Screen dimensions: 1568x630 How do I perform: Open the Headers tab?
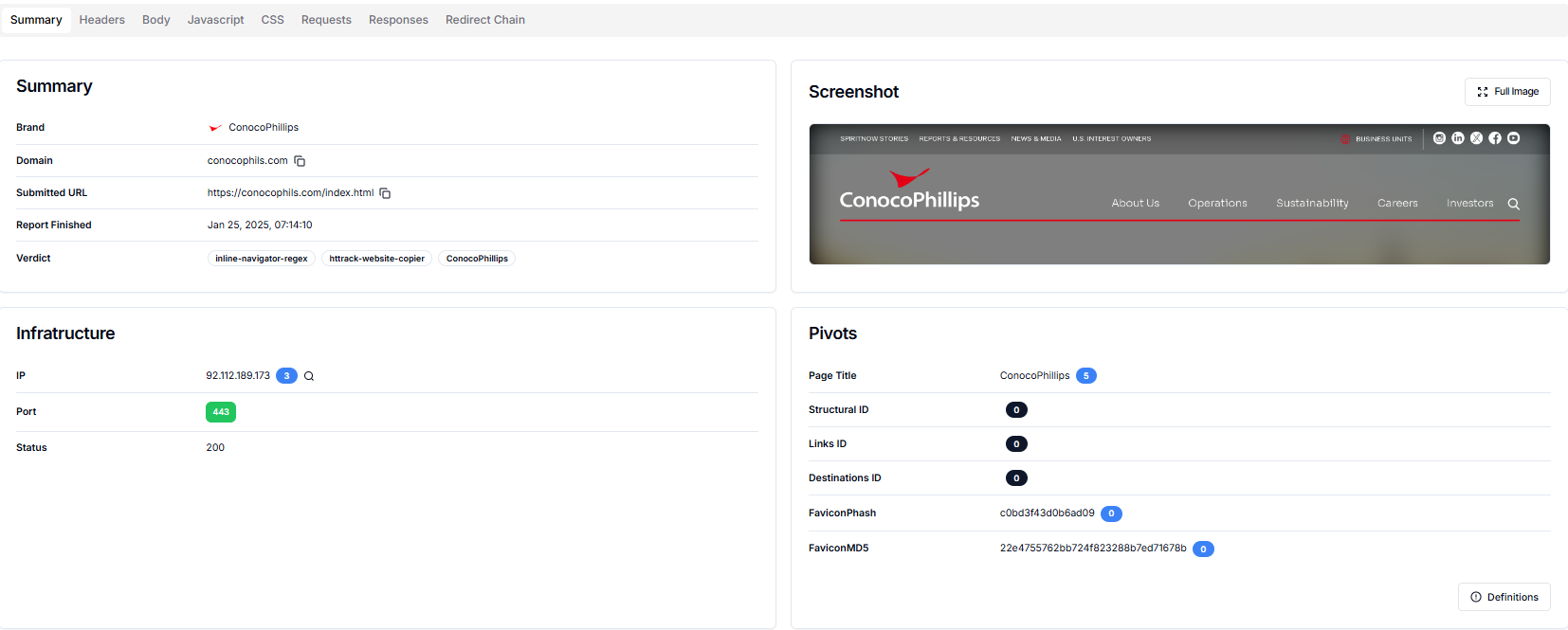pyautogui.click(x=101, y=20)
